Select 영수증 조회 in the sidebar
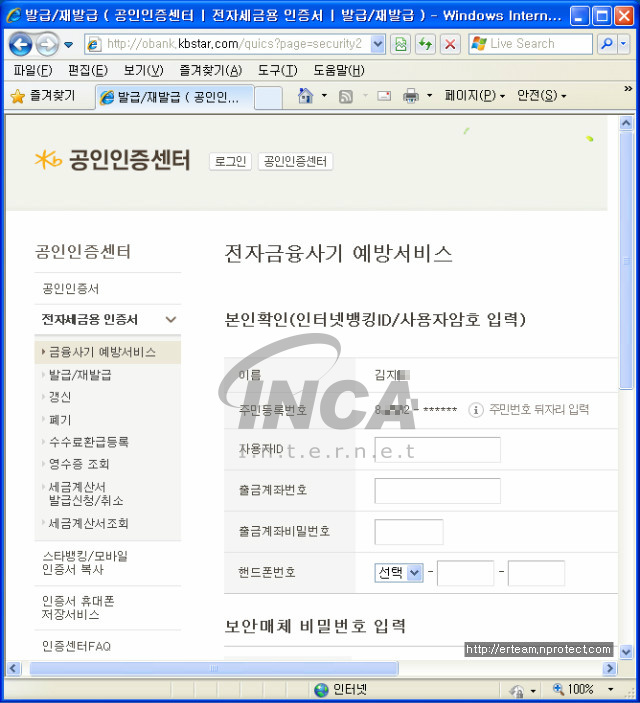Screen dimensions: 640x703 pyautogui.click(x=79, y=464)
